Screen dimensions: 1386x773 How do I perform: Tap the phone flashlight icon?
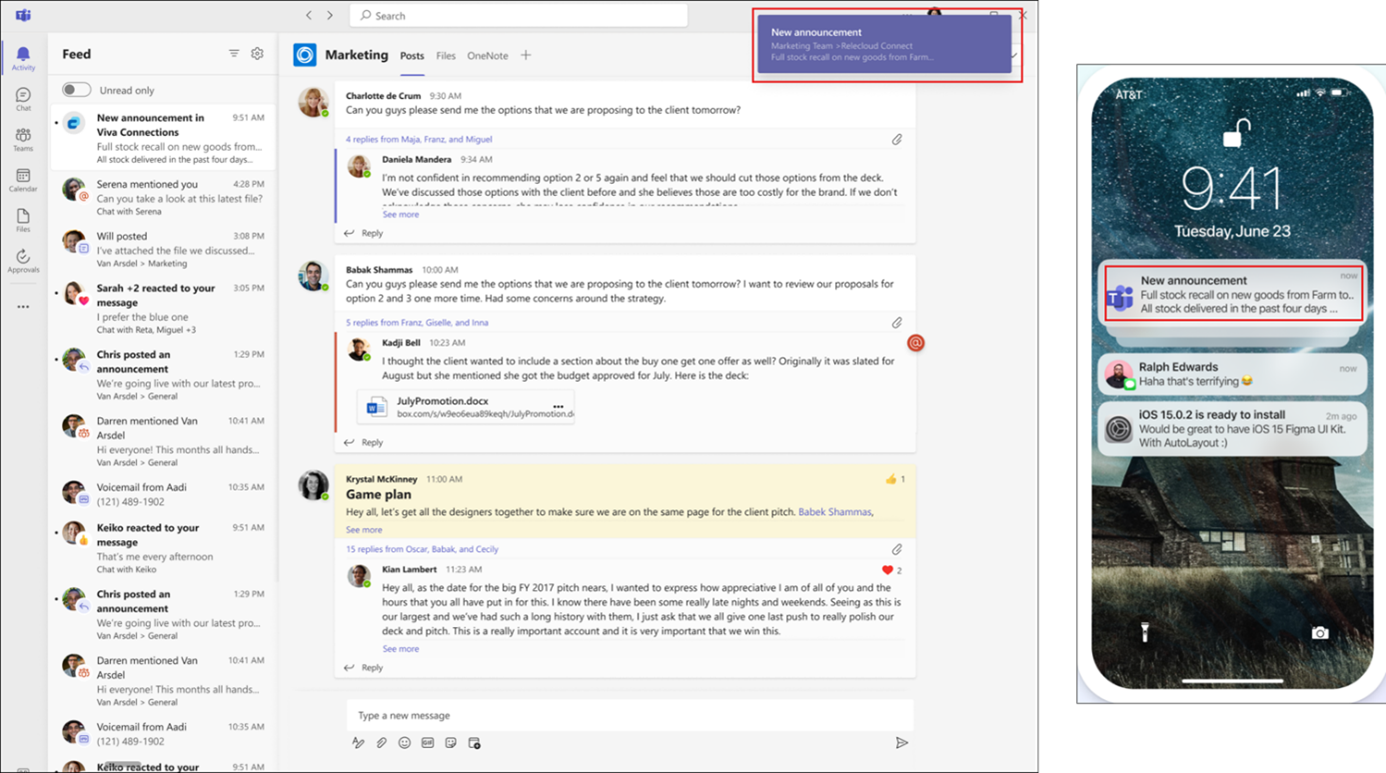point(1145,632)
